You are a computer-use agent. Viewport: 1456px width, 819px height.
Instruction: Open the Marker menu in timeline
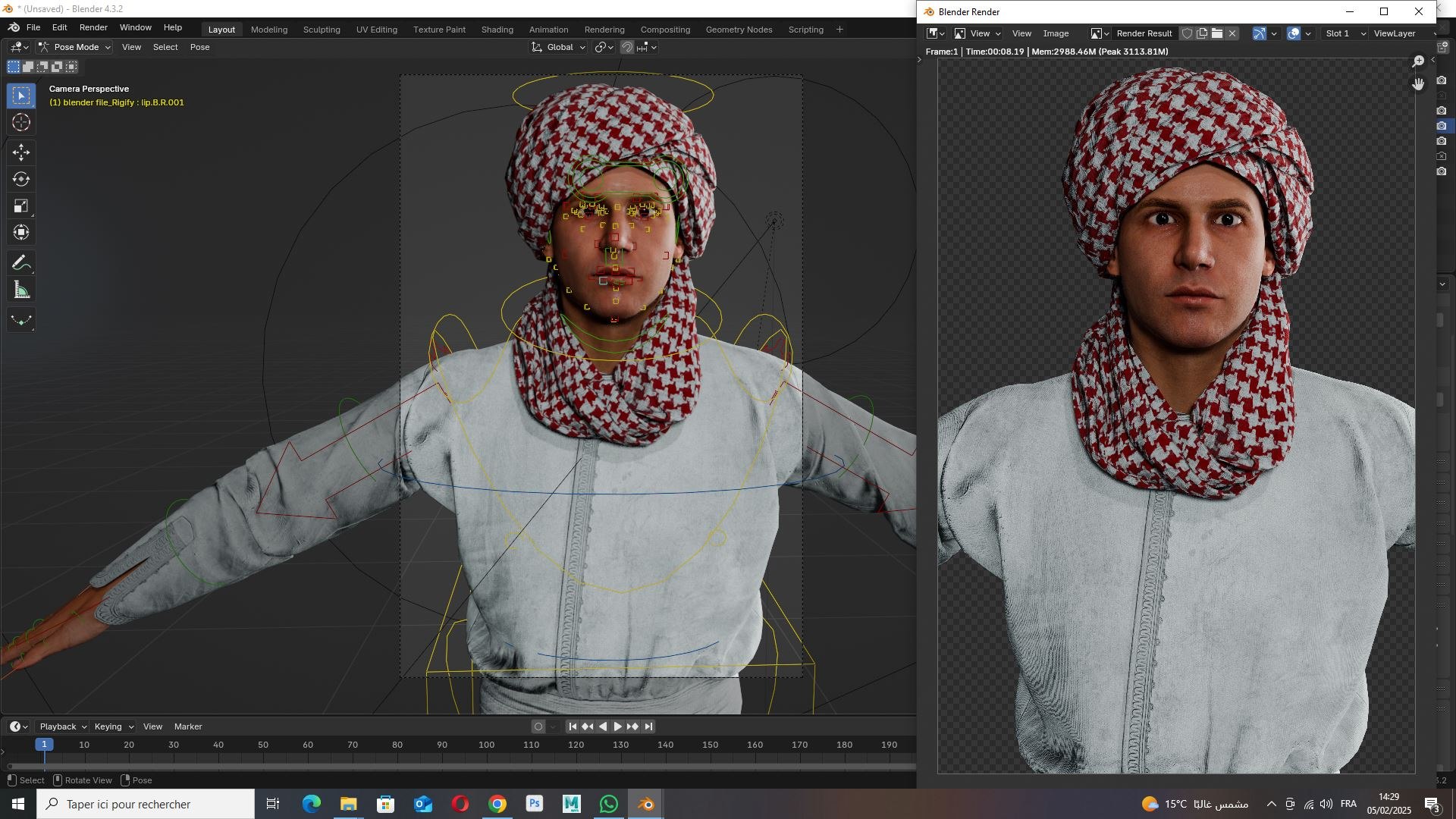(188, 726)
